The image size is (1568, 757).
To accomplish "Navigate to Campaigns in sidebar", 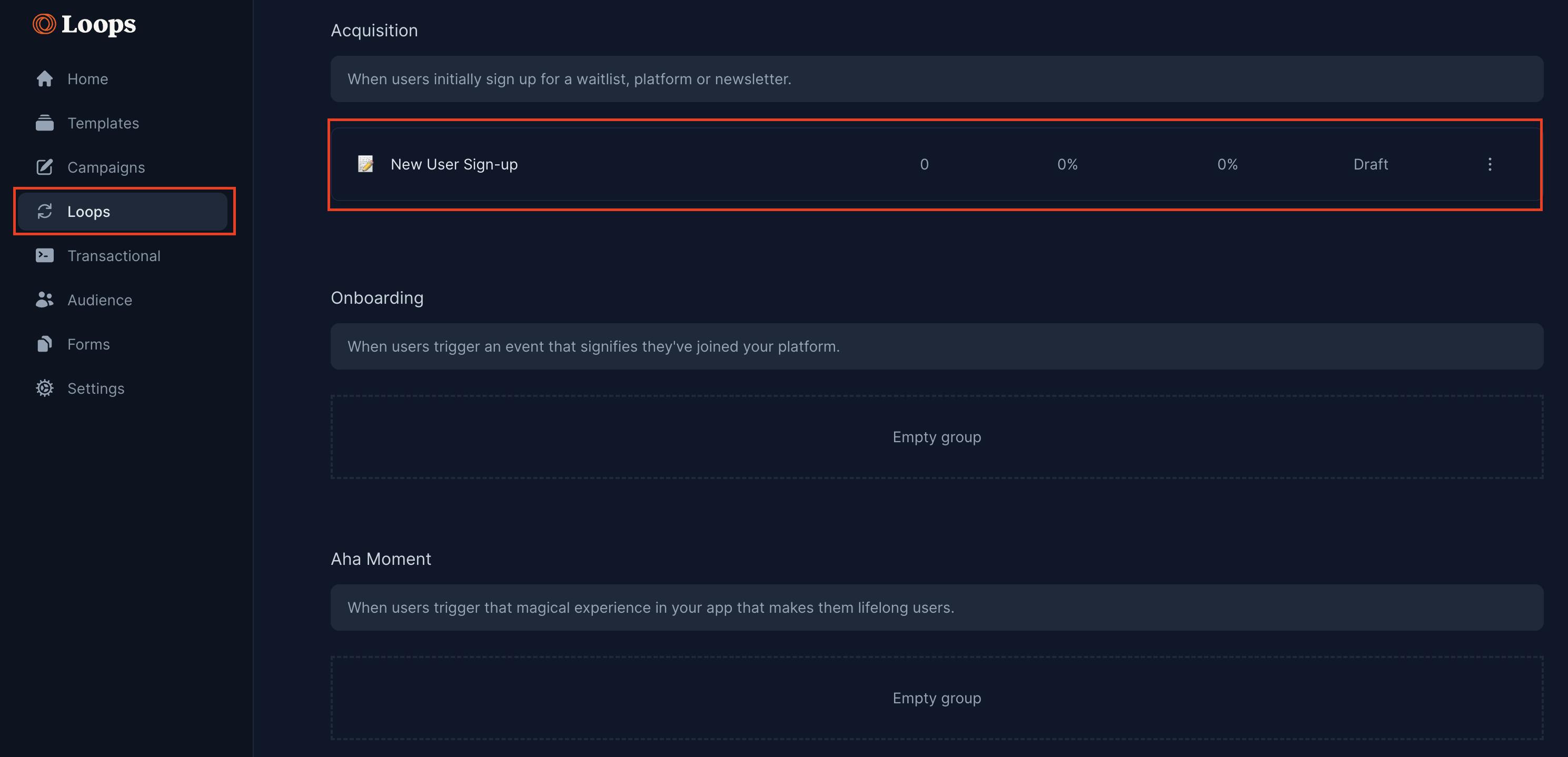I will pos(106,167).
